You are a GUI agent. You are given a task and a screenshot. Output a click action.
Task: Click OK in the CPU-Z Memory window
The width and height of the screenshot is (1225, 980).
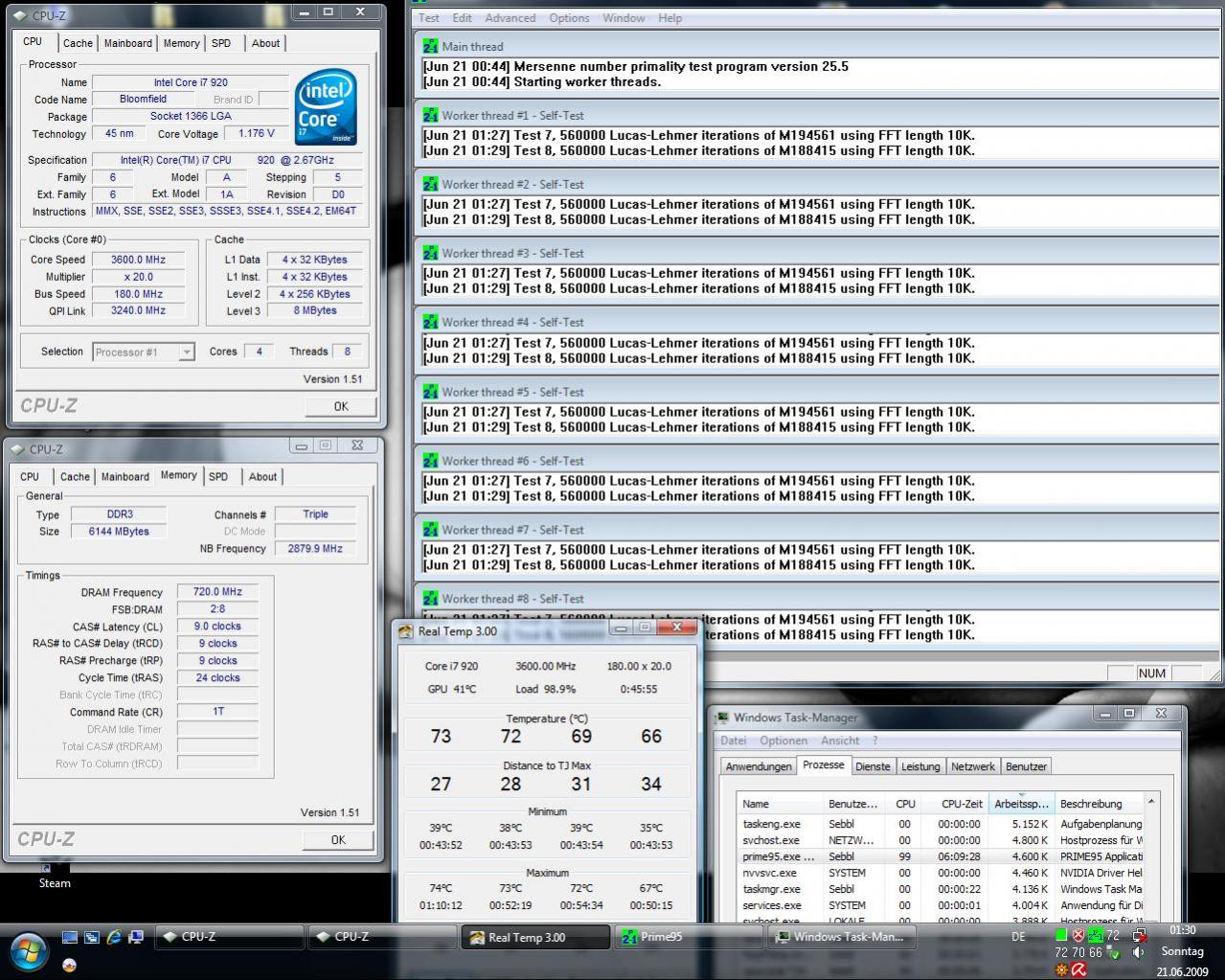click(338, 839)
